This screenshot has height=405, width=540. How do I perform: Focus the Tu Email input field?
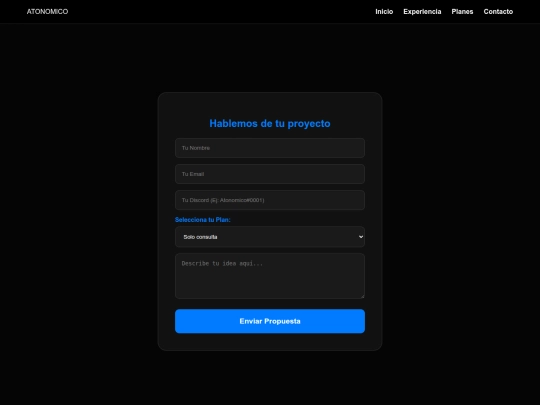[270, 174]
